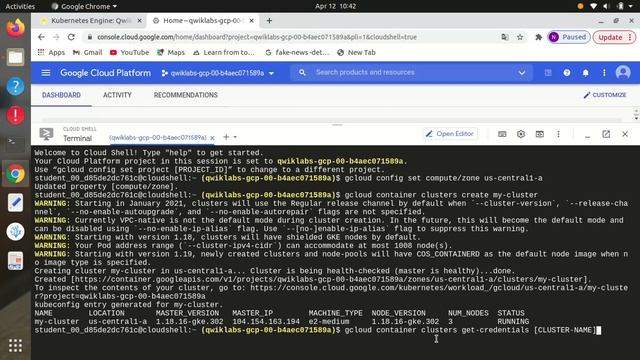Screen dimensions: 640x360
Task: Open the Cloud Shell gear settings icon
Action: [521, 134]
